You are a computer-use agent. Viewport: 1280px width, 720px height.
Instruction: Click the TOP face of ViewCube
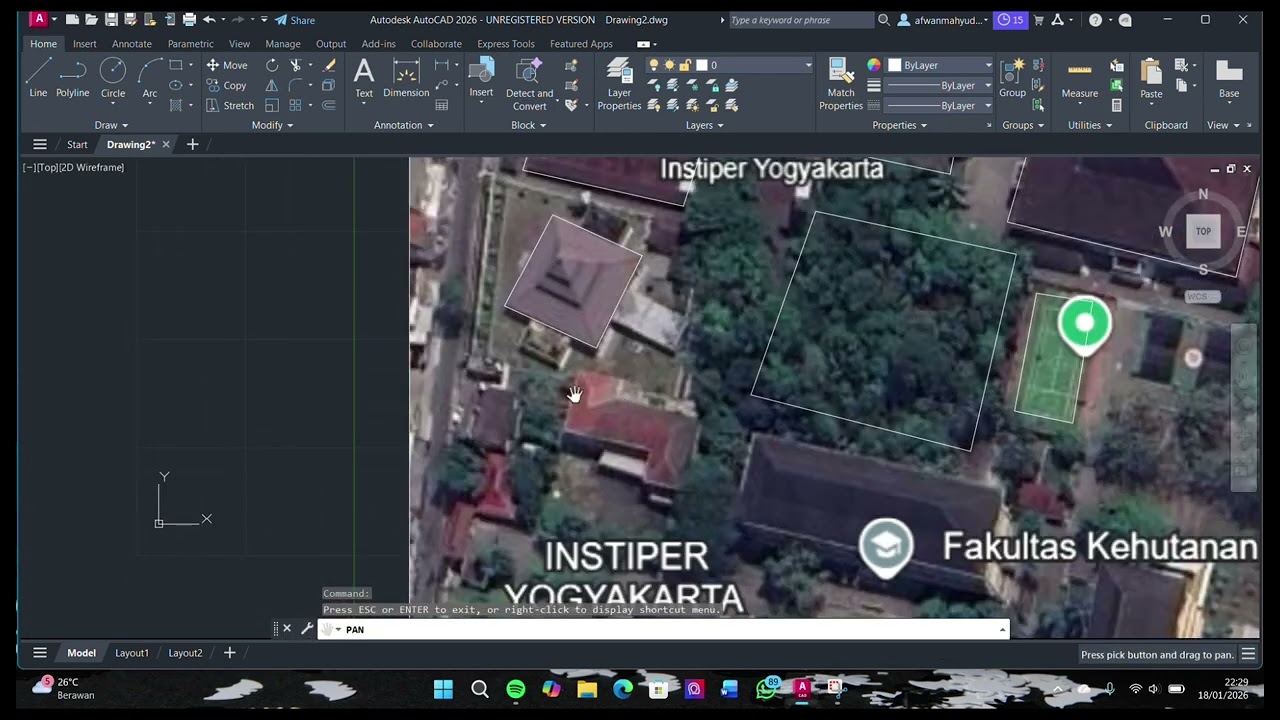(1203, 231)
